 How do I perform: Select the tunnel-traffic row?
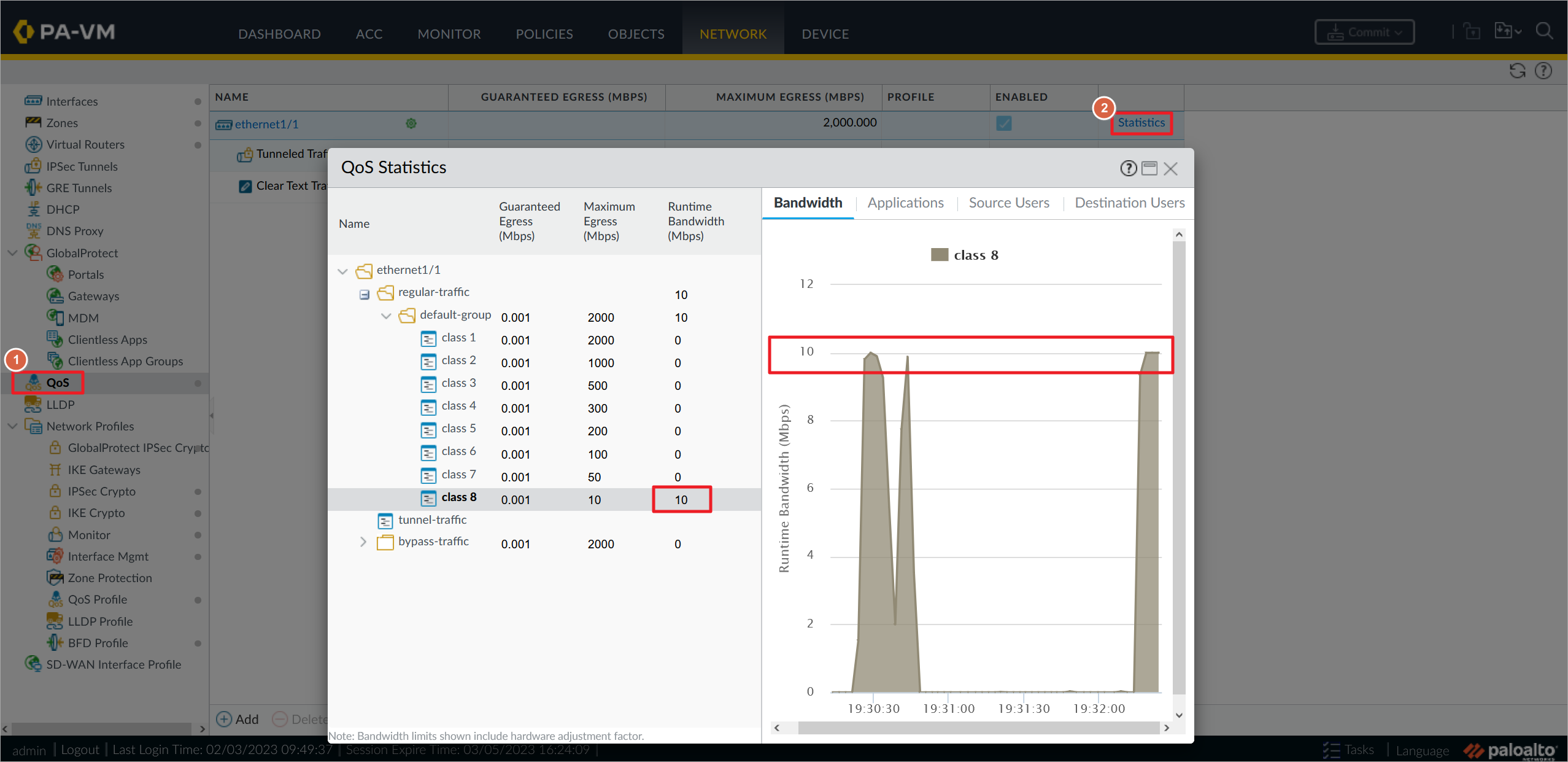(x=544, y=521)
